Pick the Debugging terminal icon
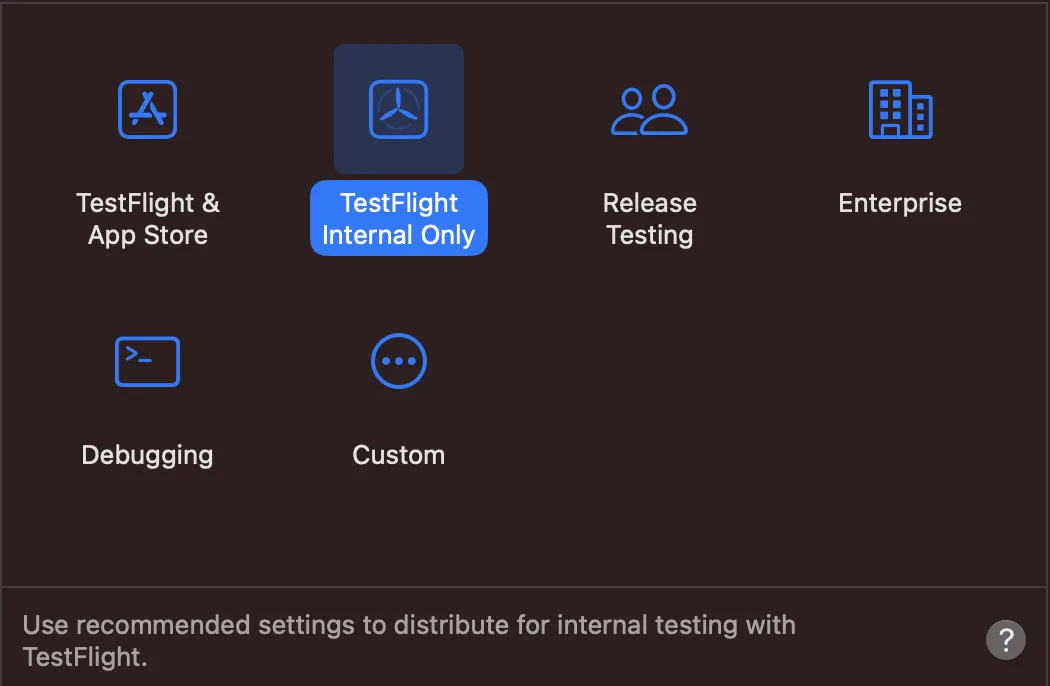The height and width of the screenshot is (686, 1050). (x=148, y=361)
